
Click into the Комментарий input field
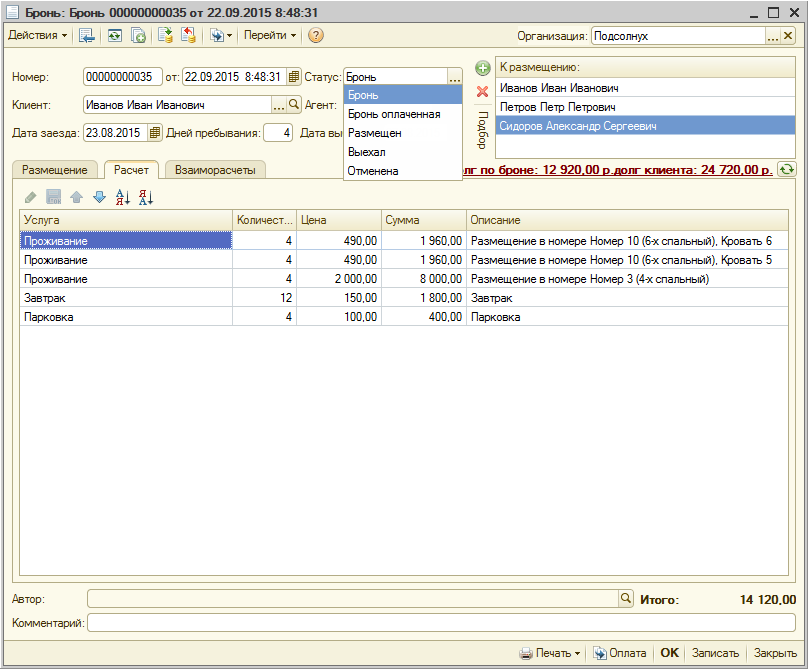tap(440, 623)
